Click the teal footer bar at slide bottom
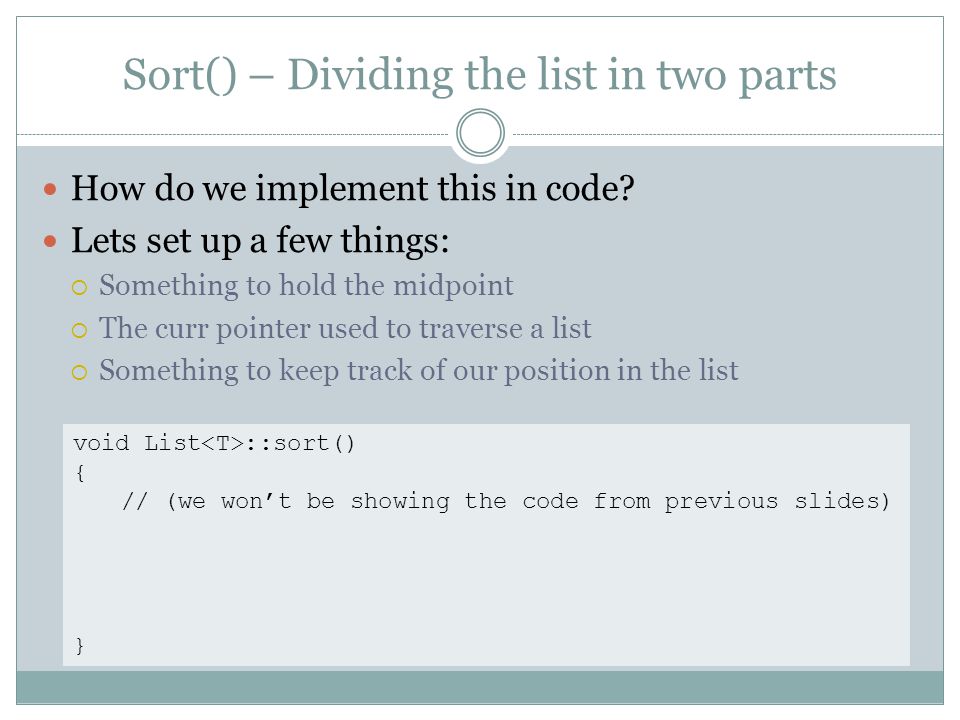The width and height of the screenshot is (960, 720). (480, 687)
